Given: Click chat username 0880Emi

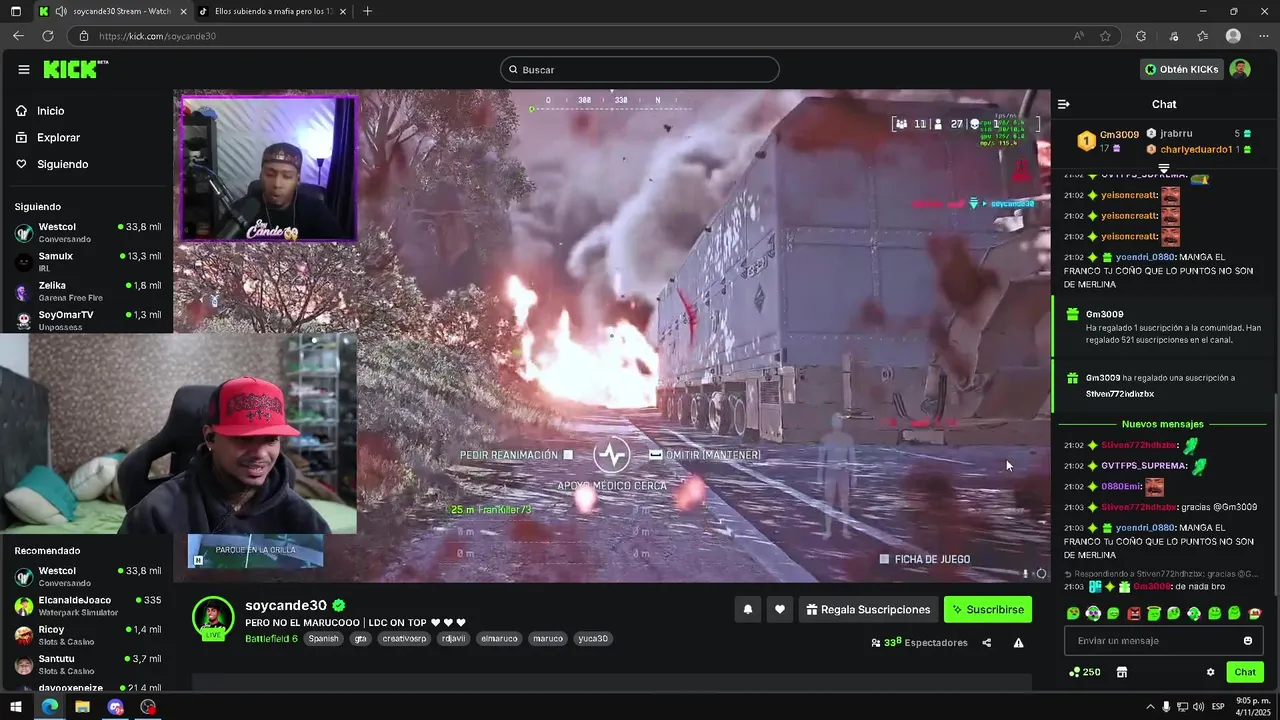Looking at the screenshot, I should point(1121,486).
